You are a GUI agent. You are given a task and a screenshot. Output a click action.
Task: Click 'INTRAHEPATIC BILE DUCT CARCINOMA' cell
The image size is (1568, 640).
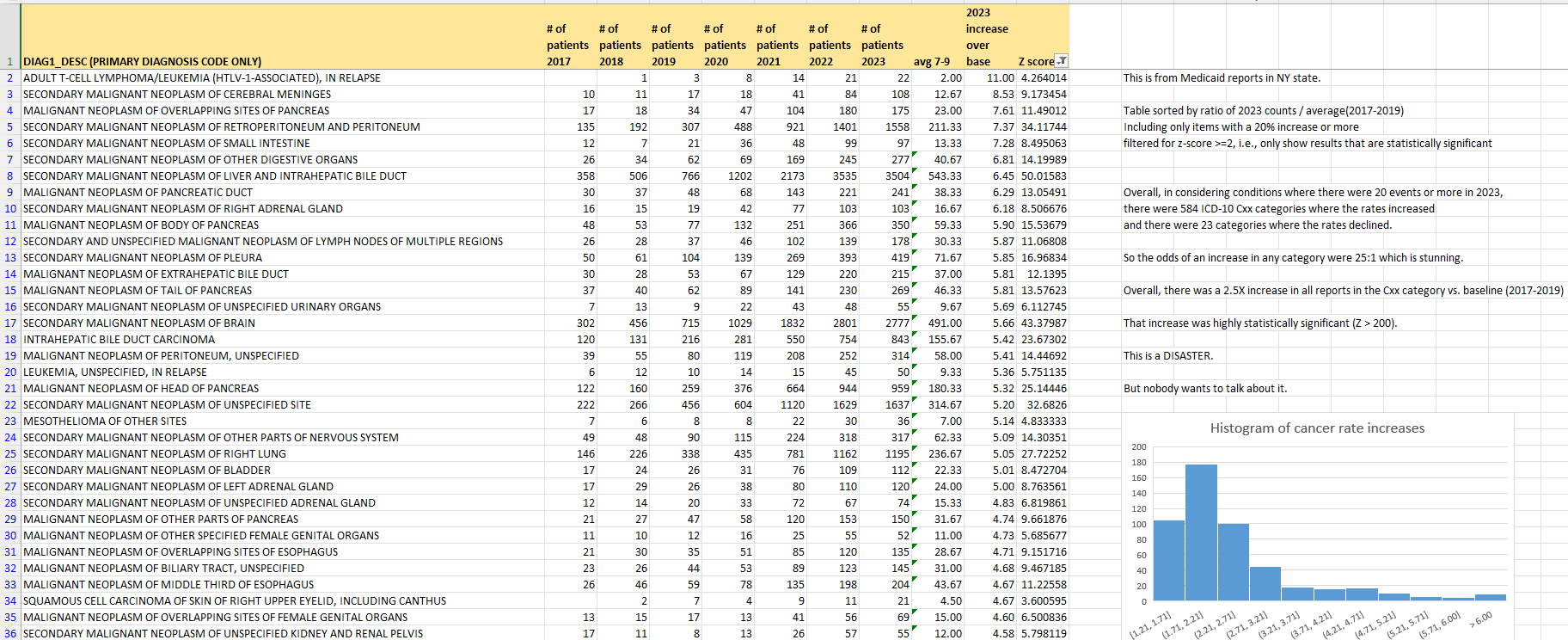(x=282, y=340)
